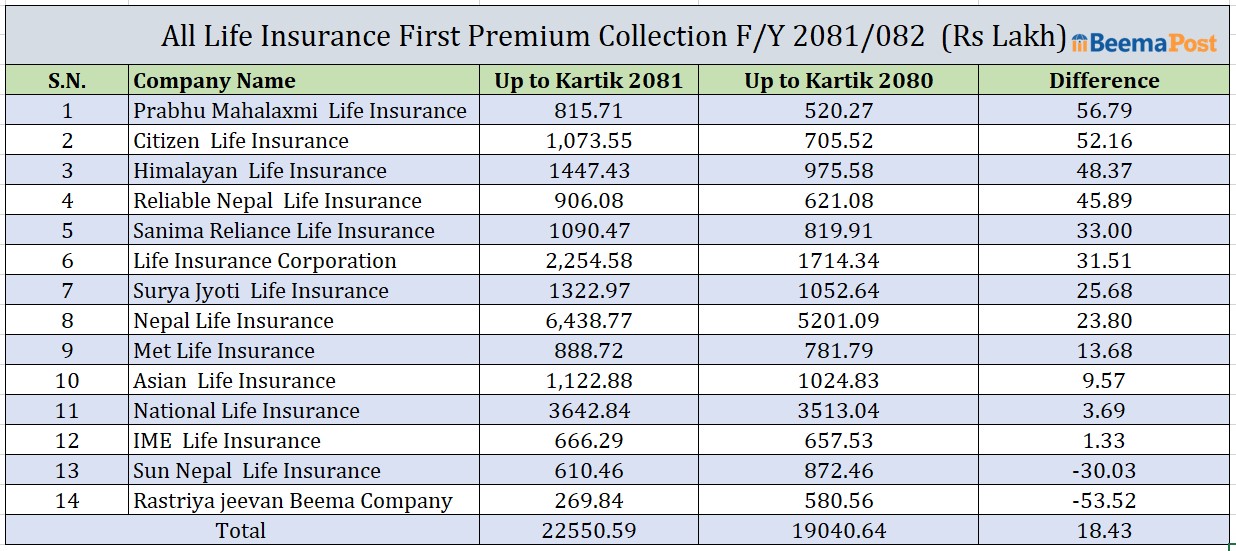This screenshot has width=1236, height=551.
Task: Click the table title heading text
Action: pos(614,37)
